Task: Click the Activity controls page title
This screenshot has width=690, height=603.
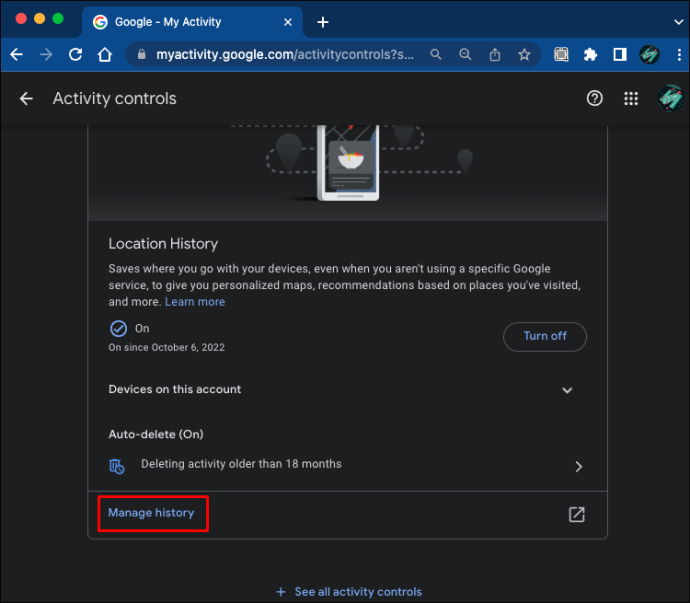Action: click(x=114, y=99)
